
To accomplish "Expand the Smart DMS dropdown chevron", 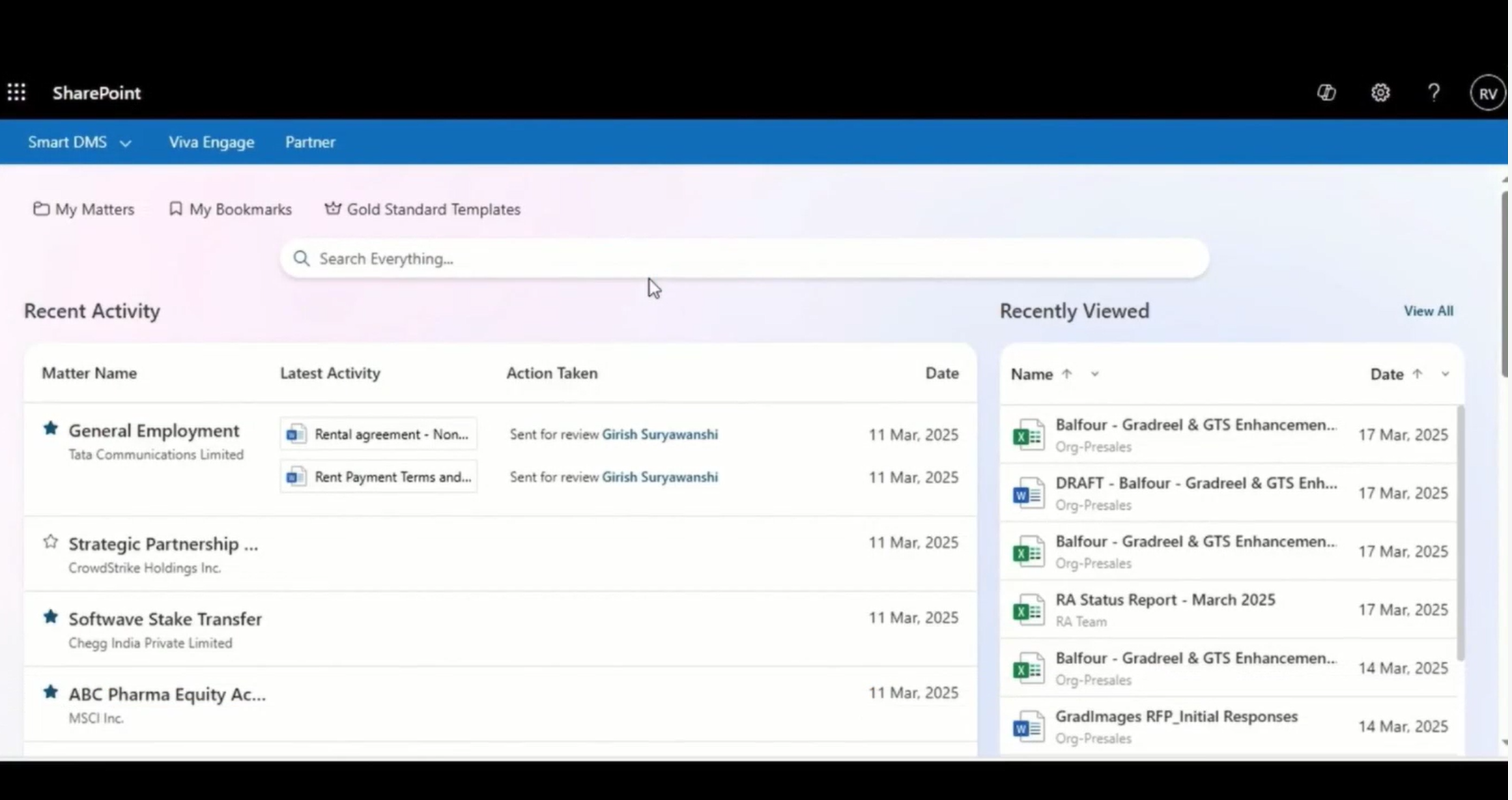I will click(x=126, y=143).
